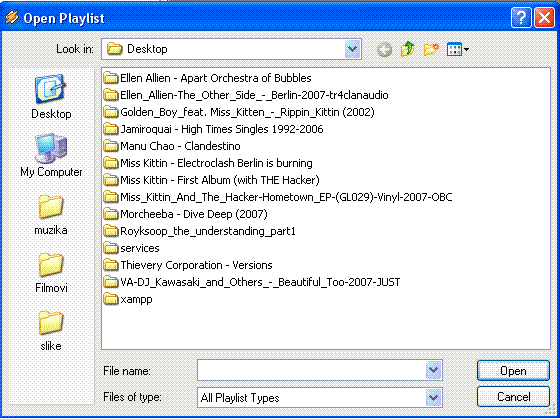Open the muzika folder shortcut

coord(51,214)
